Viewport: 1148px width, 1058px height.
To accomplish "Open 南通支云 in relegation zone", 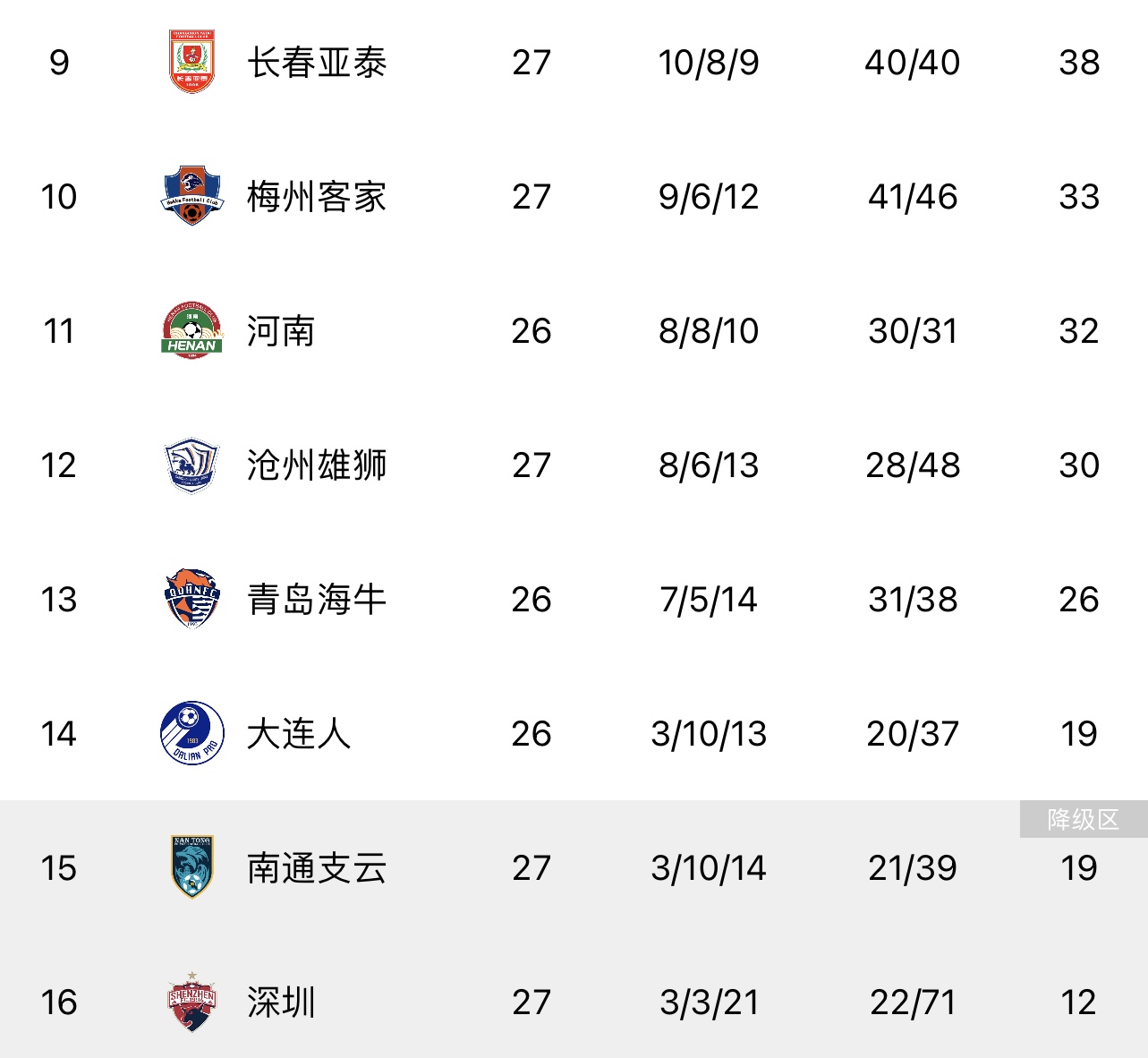I will click(317, 868).
